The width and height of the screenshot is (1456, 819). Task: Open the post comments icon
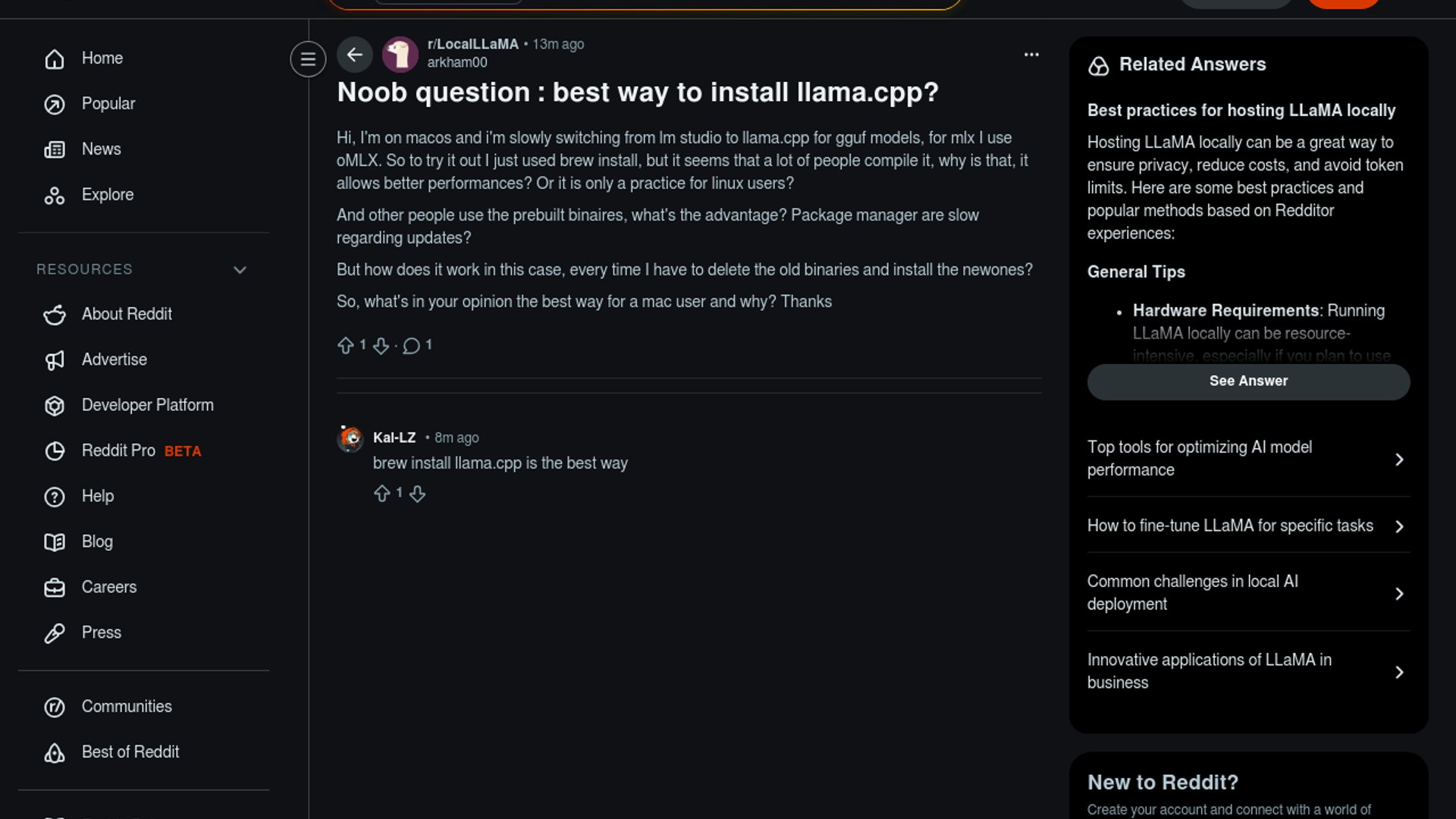[411, 346]
